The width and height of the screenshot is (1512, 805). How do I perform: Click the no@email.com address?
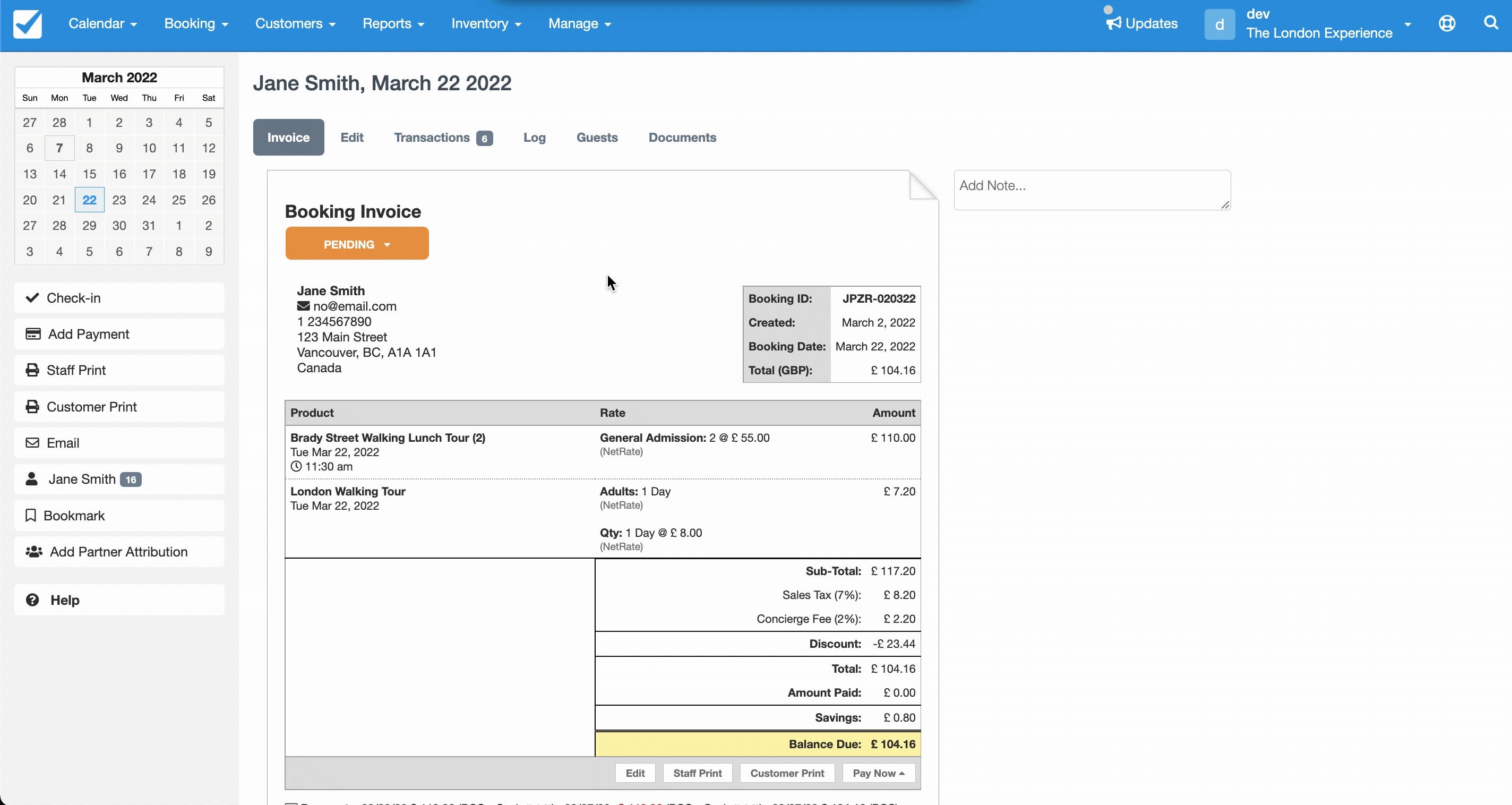coord(355,306)
